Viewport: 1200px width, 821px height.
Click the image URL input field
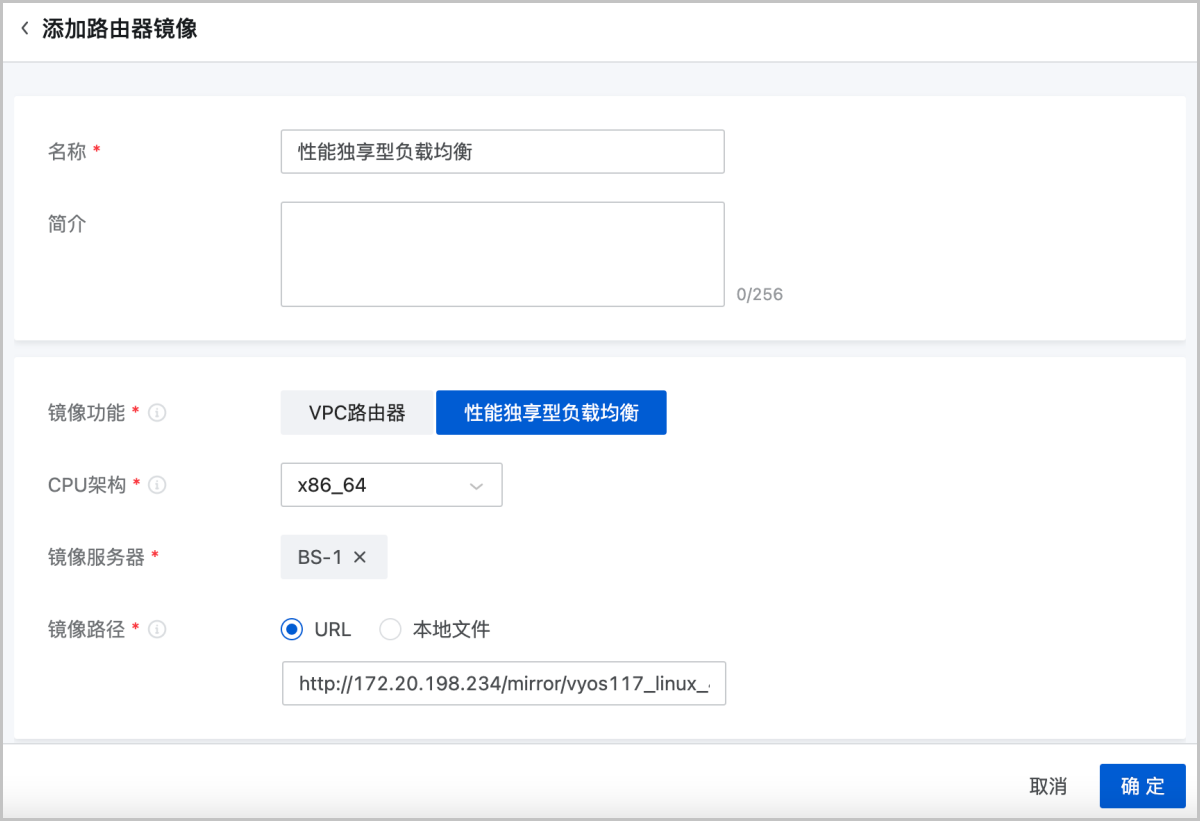[503, 683]
